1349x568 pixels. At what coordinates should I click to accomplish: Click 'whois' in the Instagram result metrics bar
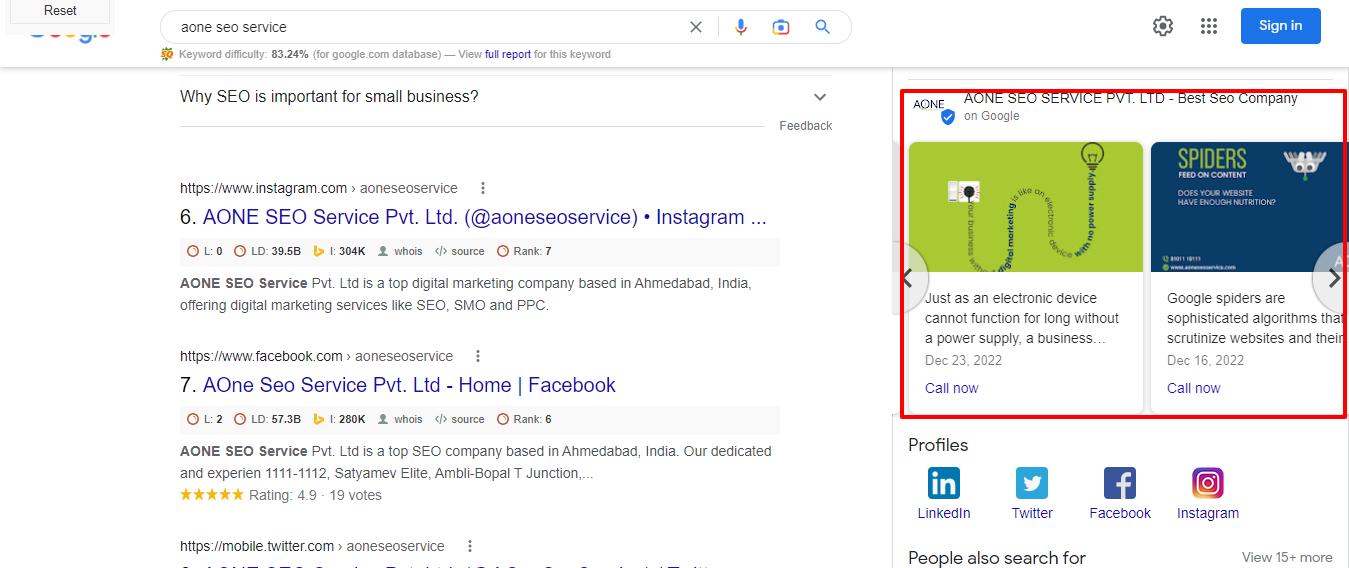click(x=400, y=251)
